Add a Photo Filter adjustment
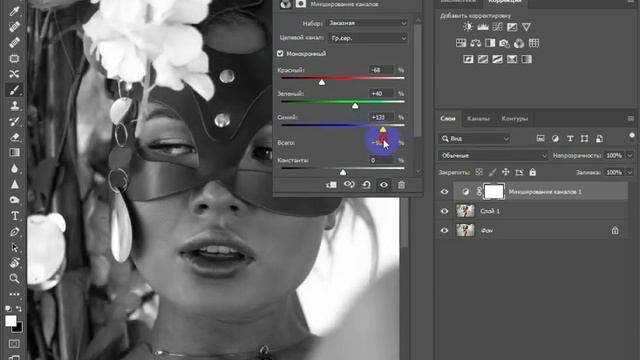The height and width of the screenshot is (360, 640). tap(504, 43)
